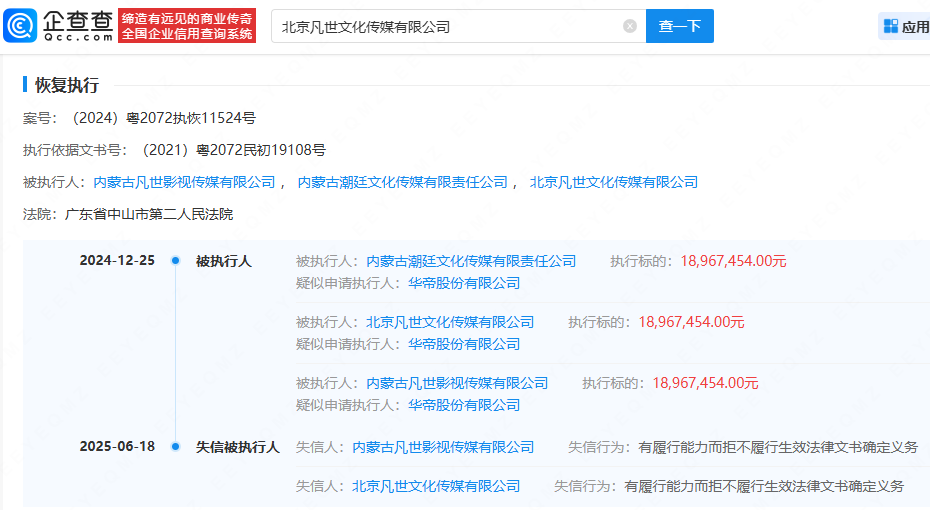Open 失信人 北京凡世文化传媒有限公司 link
This screenshot has width=930, height=510.
pyautogui.click(x=436, y=486)
